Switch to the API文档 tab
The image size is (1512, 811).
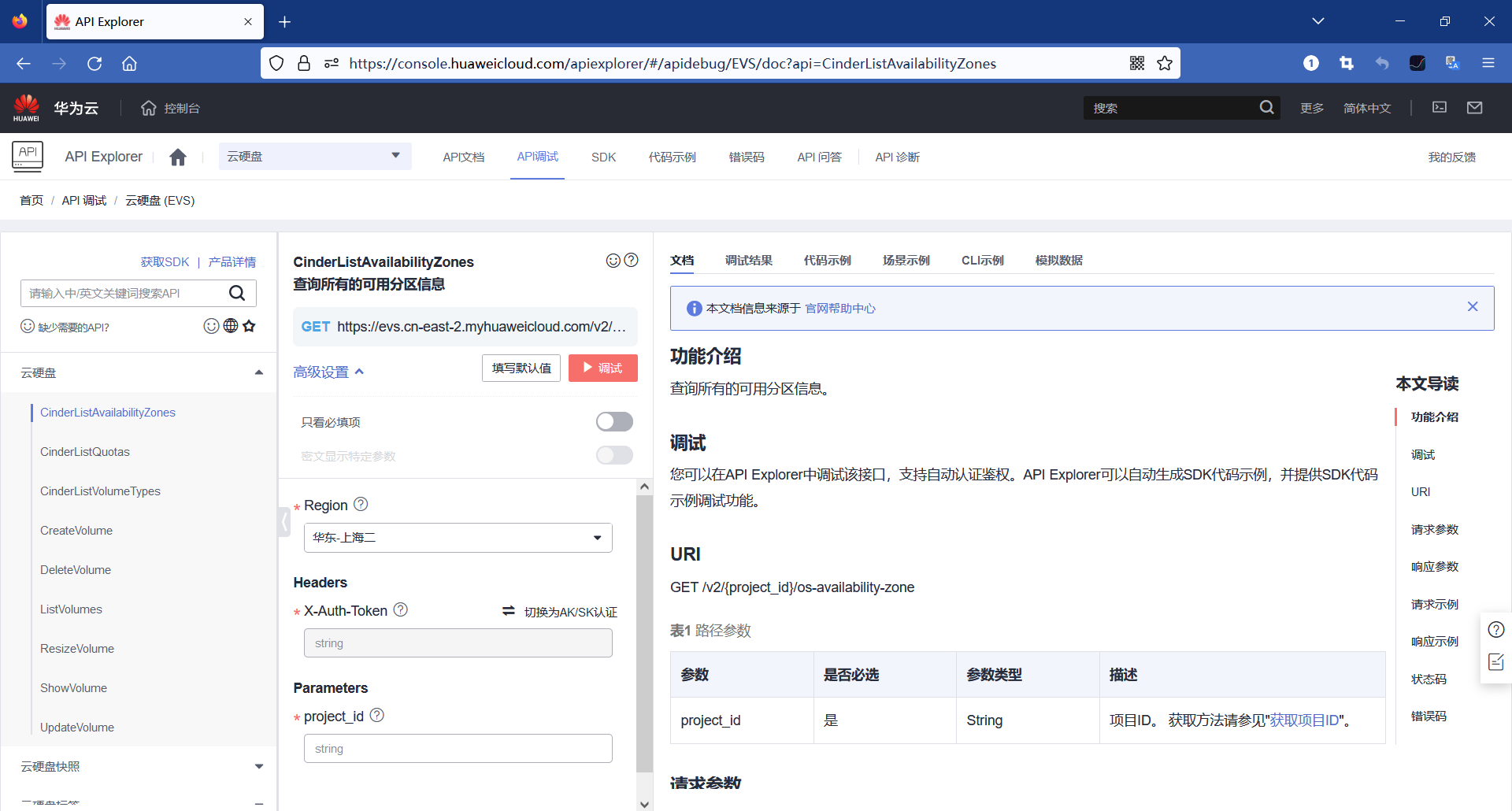click(464, 157)
